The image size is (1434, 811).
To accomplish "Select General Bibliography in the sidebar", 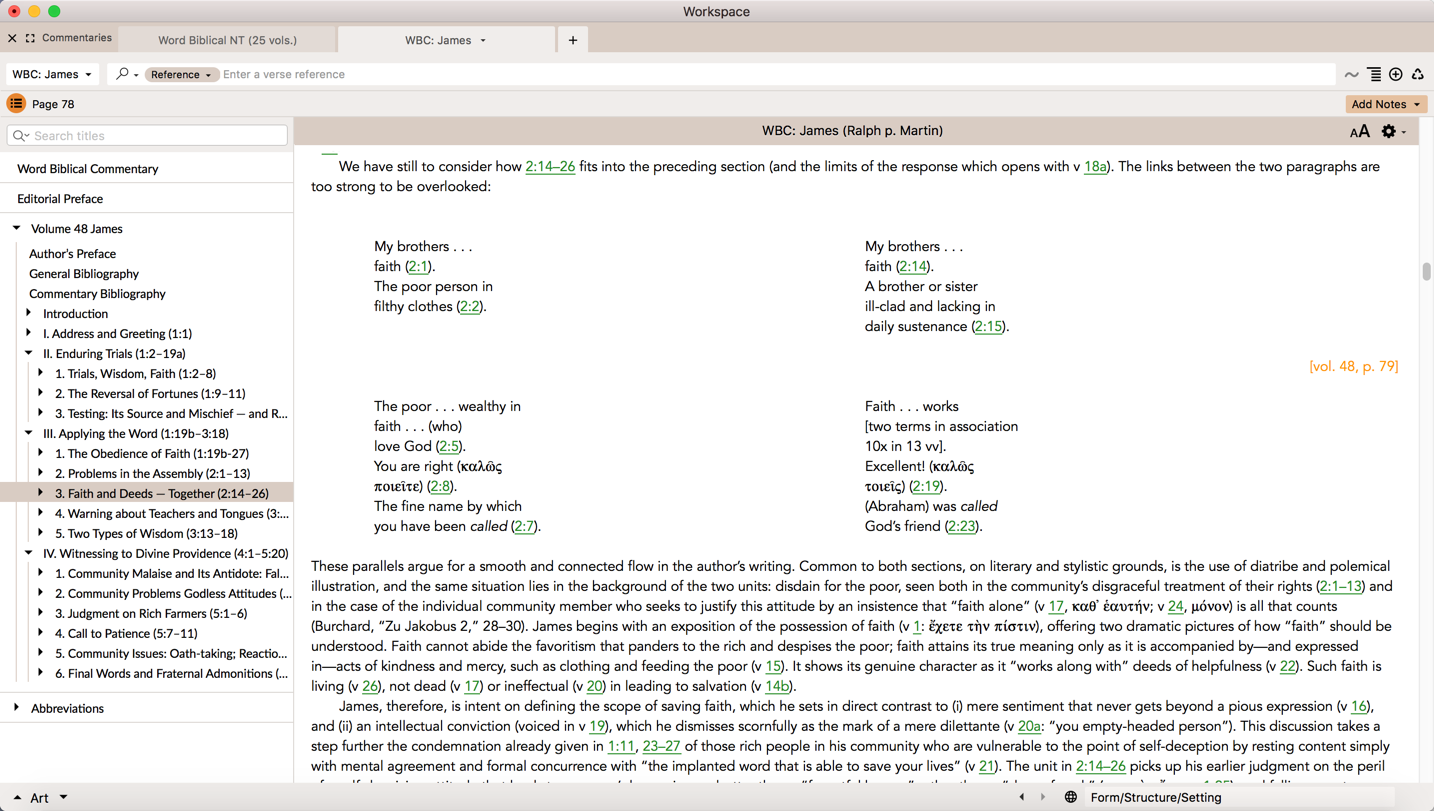I will click(84, 274).
